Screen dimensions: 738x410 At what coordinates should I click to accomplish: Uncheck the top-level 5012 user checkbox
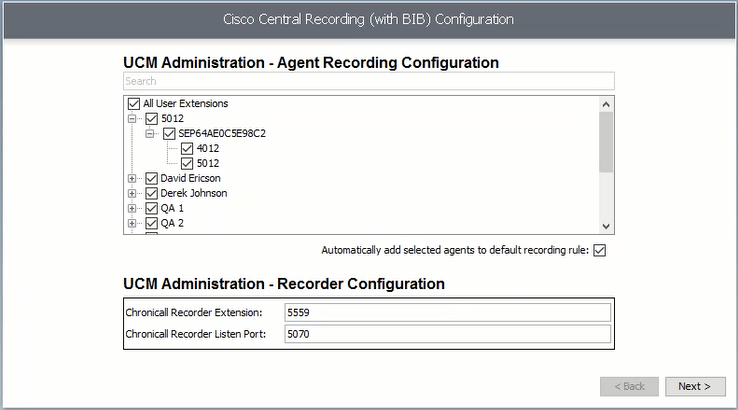click(152, 119)
